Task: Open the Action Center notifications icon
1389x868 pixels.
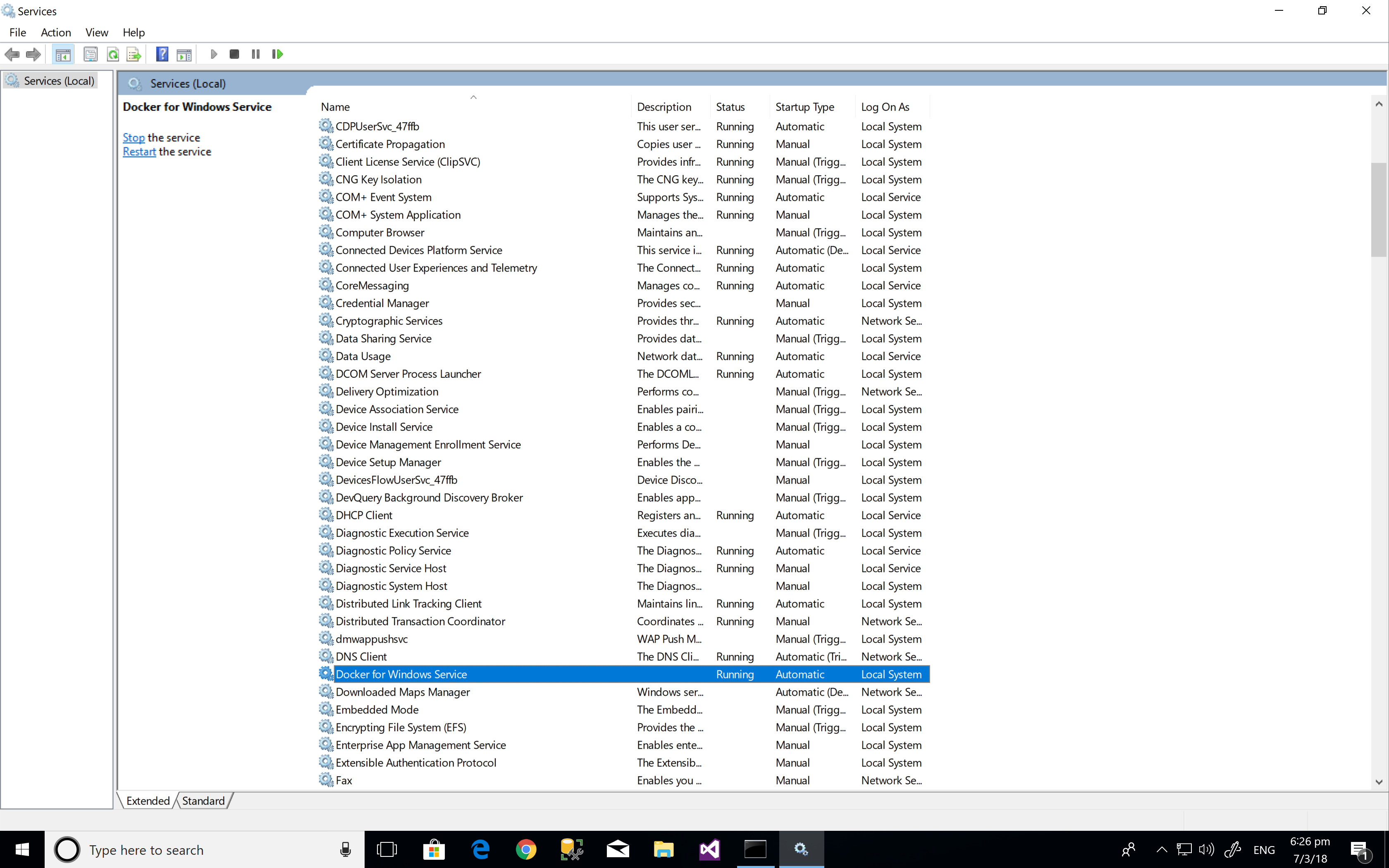Action: click(x=1360, y=850)
